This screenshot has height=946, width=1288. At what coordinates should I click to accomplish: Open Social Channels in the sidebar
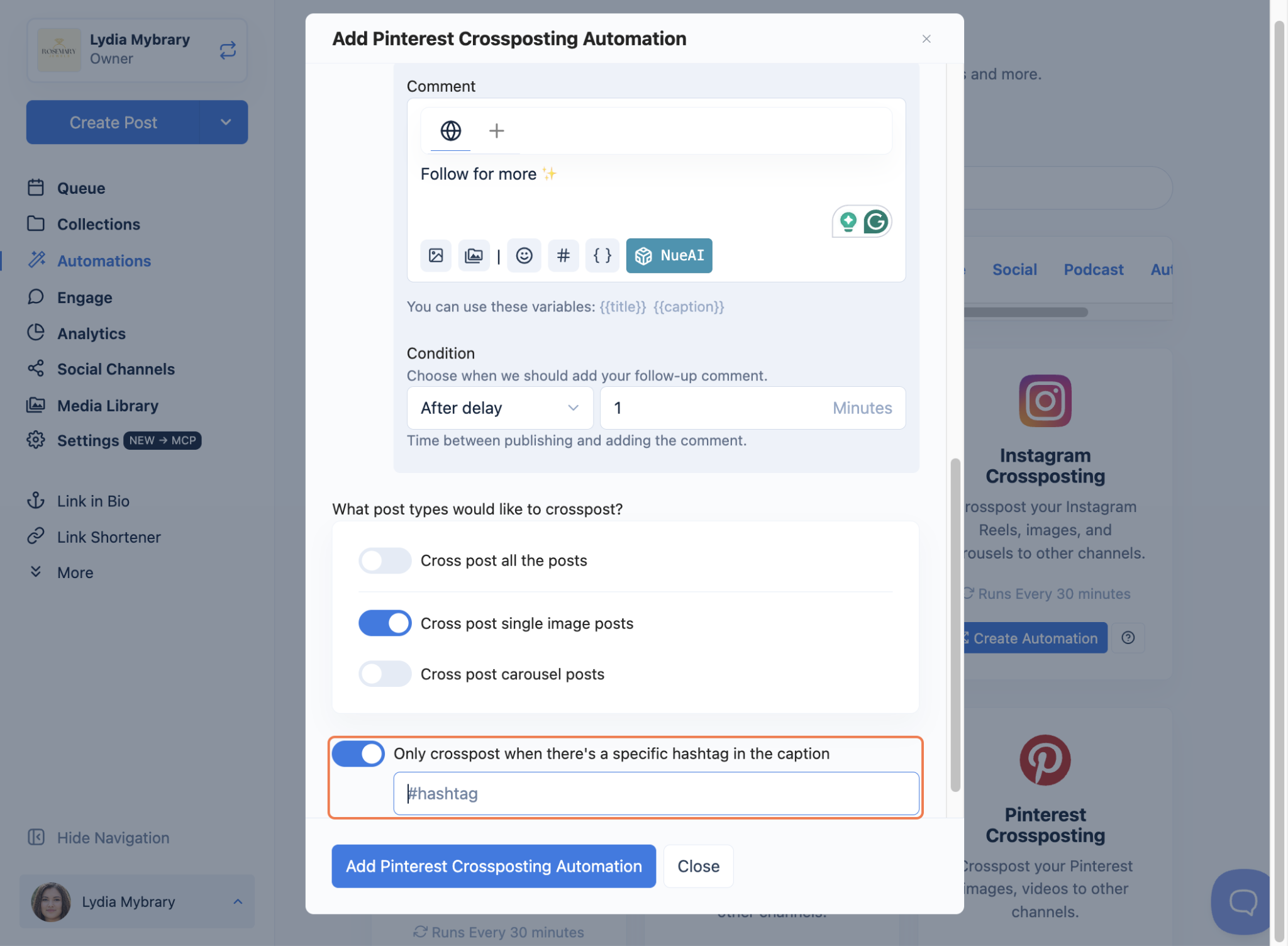(116, 369)
